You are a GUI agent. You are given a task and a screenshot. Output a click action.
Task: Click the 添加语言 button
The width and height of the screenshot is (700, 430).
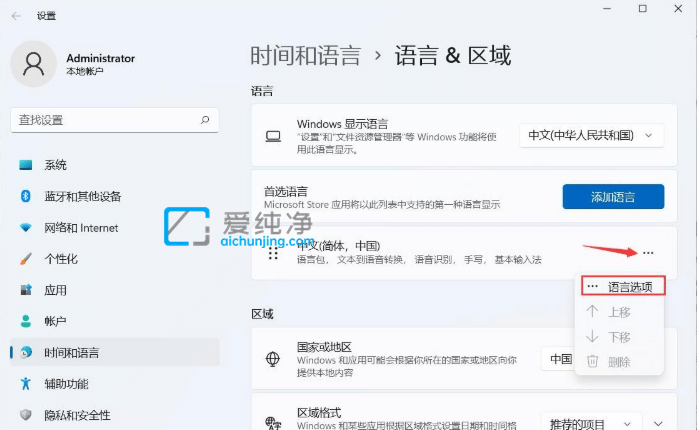coord(613,196)
